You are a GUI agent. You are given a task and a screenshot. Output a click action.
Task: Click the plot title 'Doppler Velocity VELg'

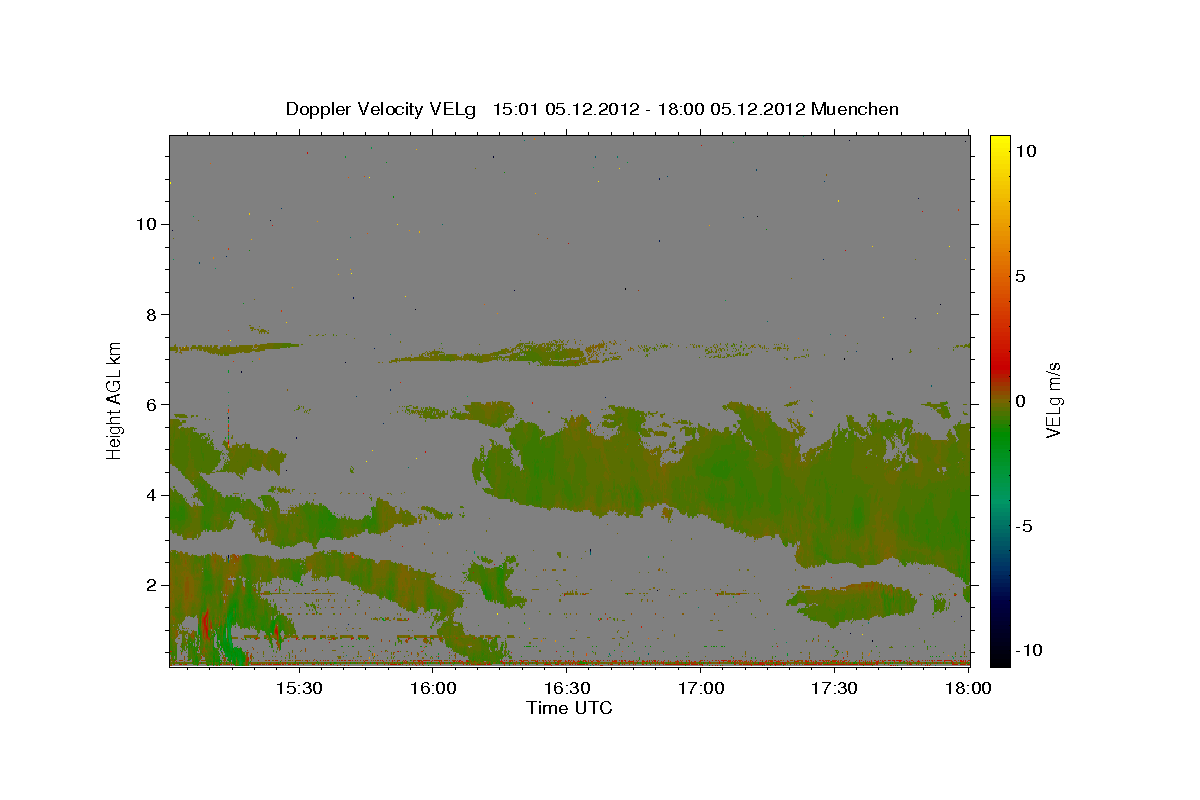(x=383, y=109)
